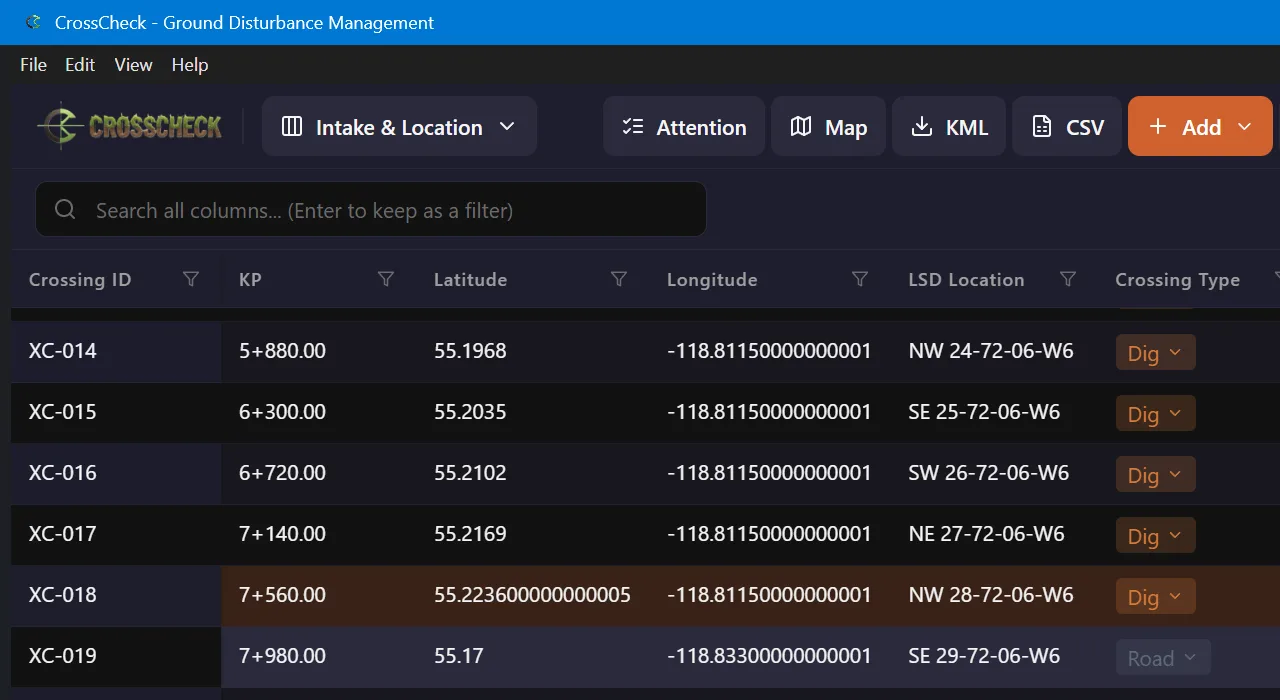This screenshot has height=700, width=1280.
Task: Click the CrossCheck logo in the toolbar
Action: pos(130,126)
